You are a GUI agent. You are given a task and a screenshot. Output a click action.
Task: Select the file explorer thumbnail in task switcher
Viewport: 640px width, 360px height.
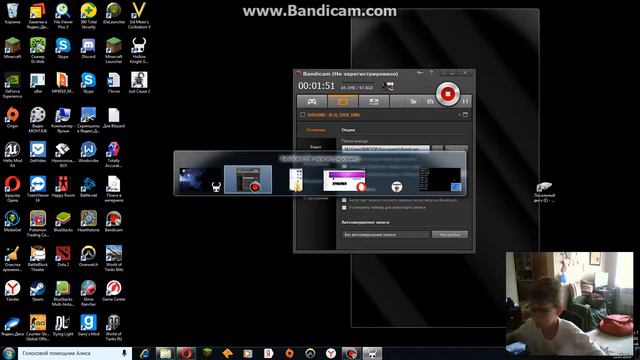click(x=296, y=180)
